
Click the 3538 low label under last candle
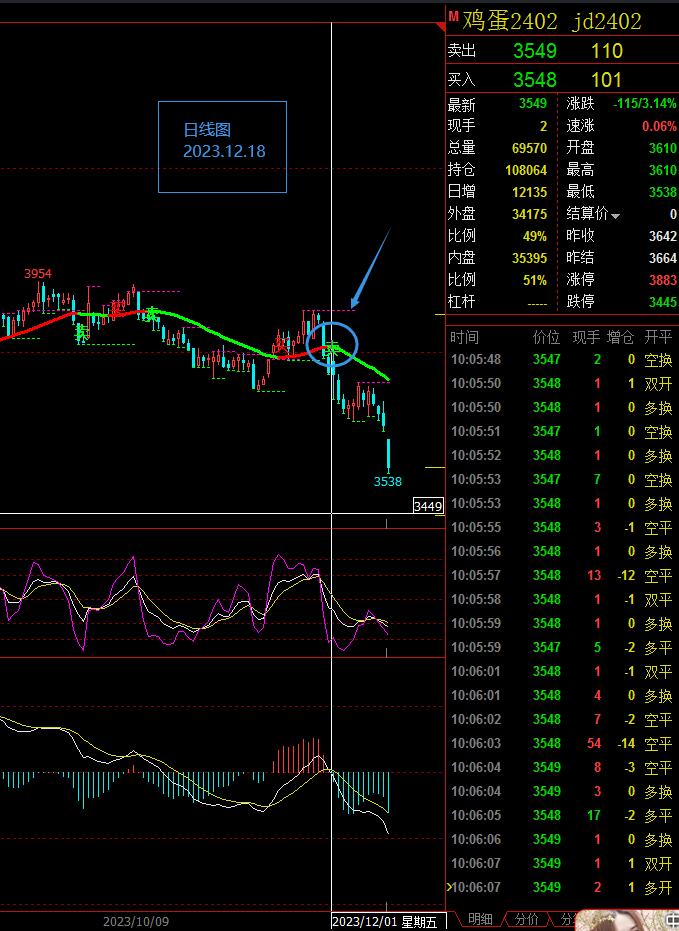(388, 482)
